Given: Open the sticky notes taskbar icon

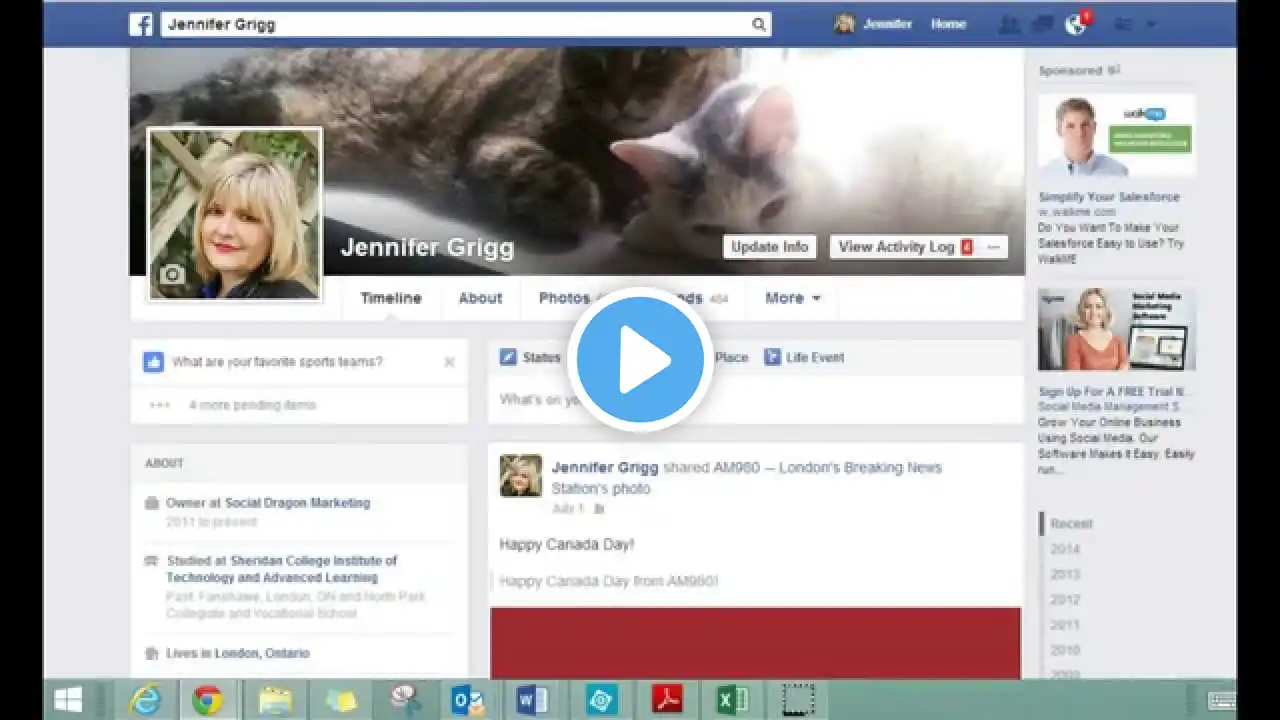Looking at the screenshot, I should pos(341,700).
